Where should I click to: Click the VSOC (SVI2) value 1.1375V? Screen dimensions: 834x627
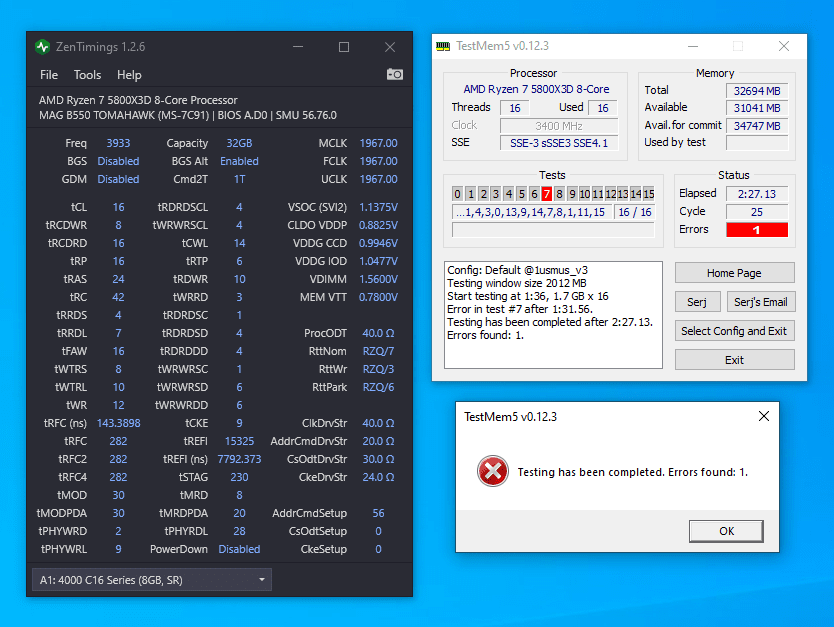[x=378, y=207]
